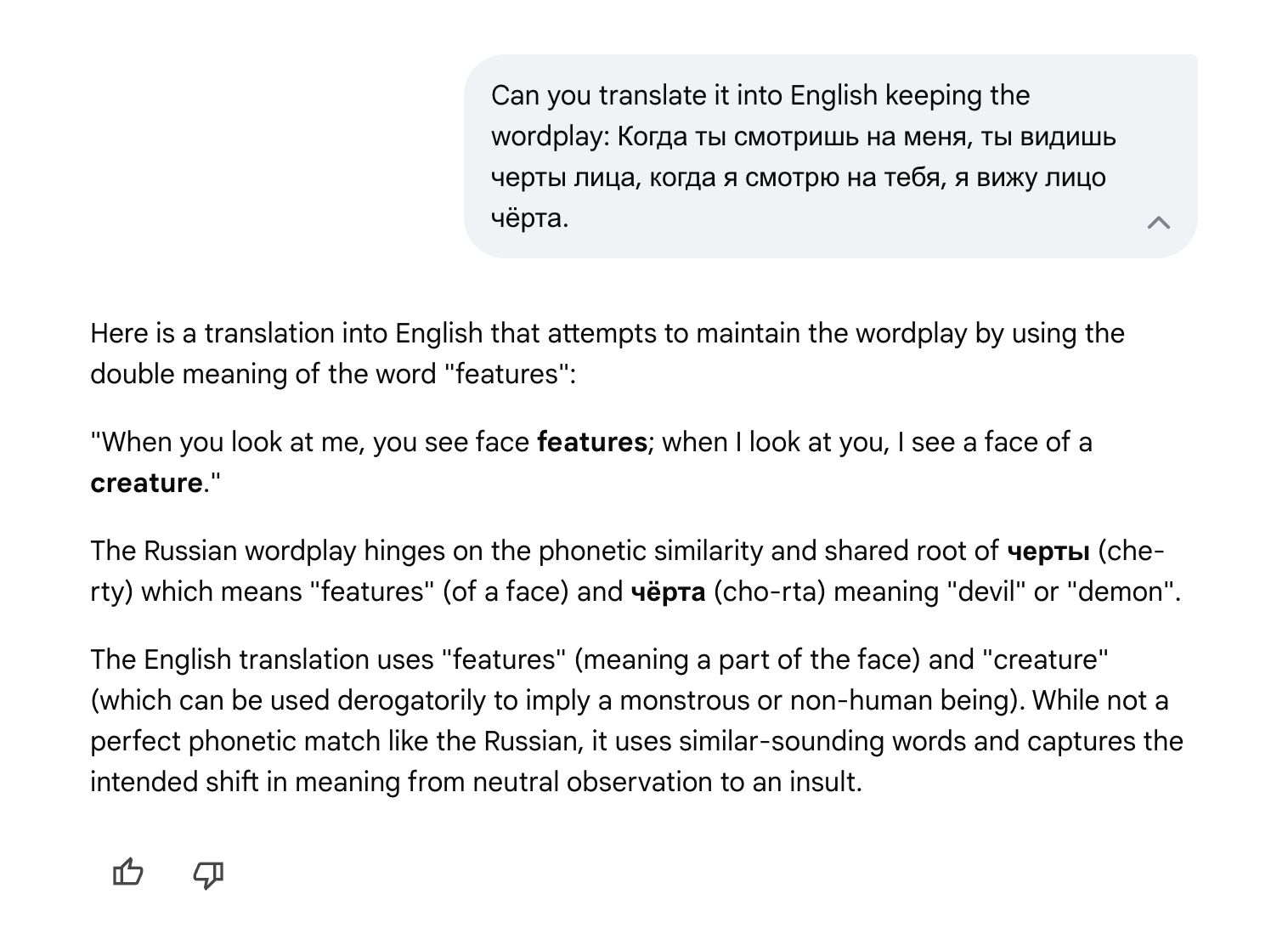Click the bold Russian word "черты"
Viewport: 1288px width, 945px height.
[x=1048, y=551]
